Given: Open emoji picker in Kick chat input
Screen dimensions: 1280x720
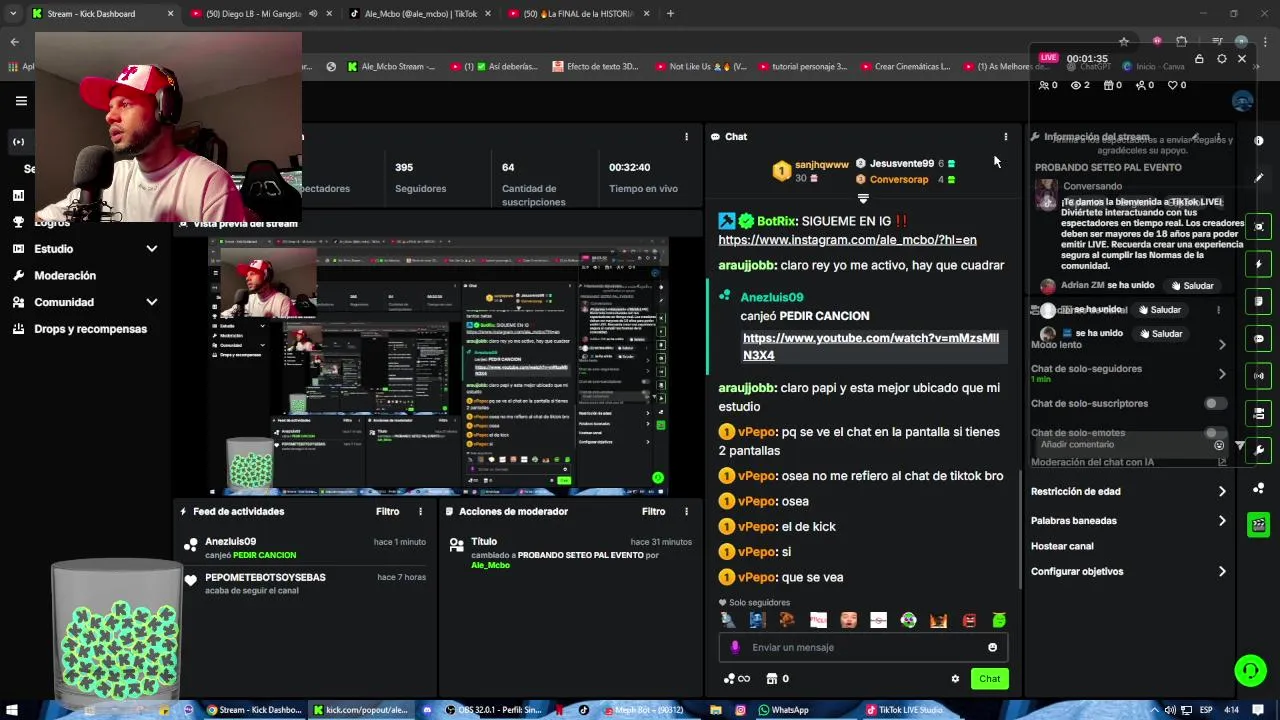Looking at the screenshot, I should 992,647.
